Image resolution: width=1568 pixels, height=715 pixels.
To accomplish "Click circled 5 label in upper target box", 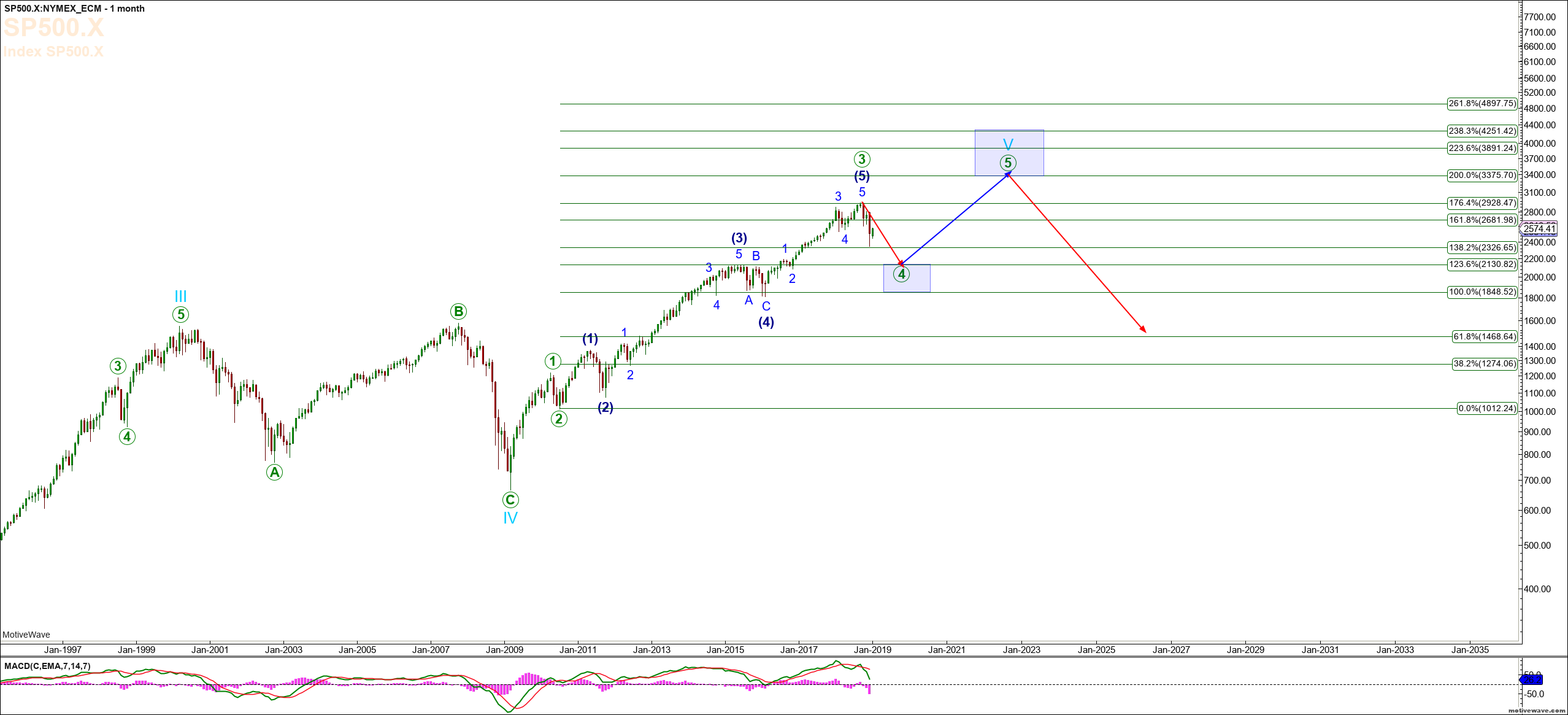I will [1008, 163].
